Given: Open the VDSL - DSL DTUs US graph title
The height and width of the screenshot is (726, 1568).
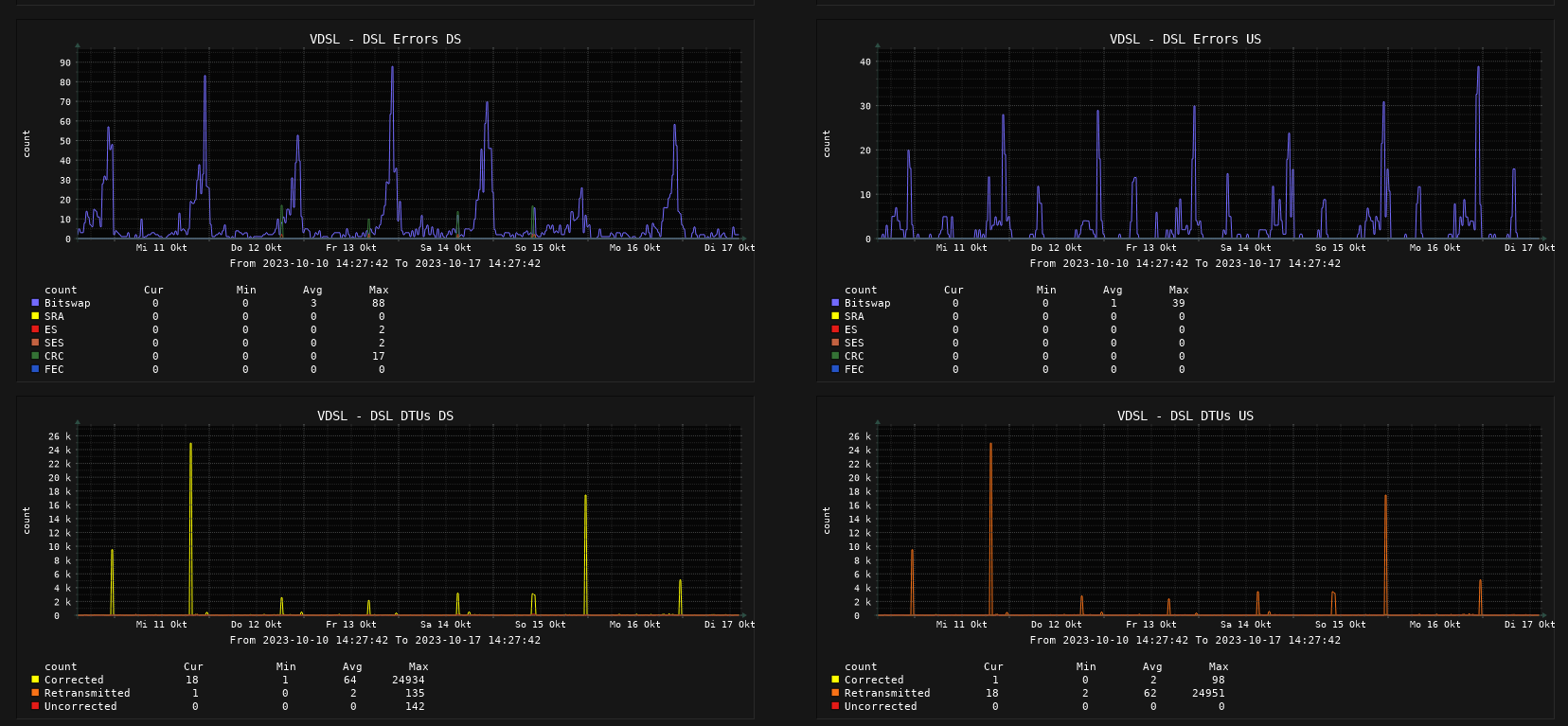Looking at the screenshot, I should [1185, 416].
